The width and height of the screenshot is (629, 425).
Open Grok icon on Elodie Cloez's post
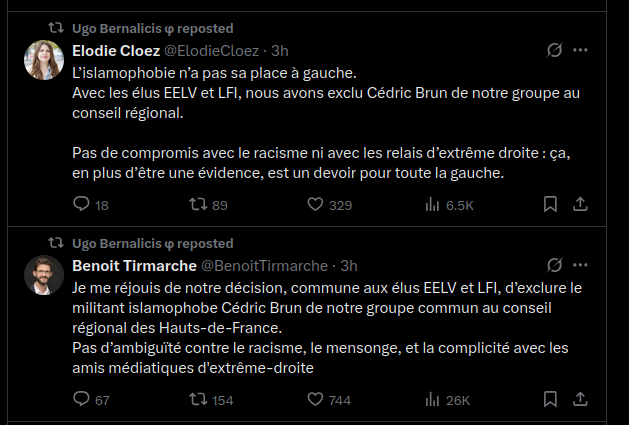click(x=555, y=50)
